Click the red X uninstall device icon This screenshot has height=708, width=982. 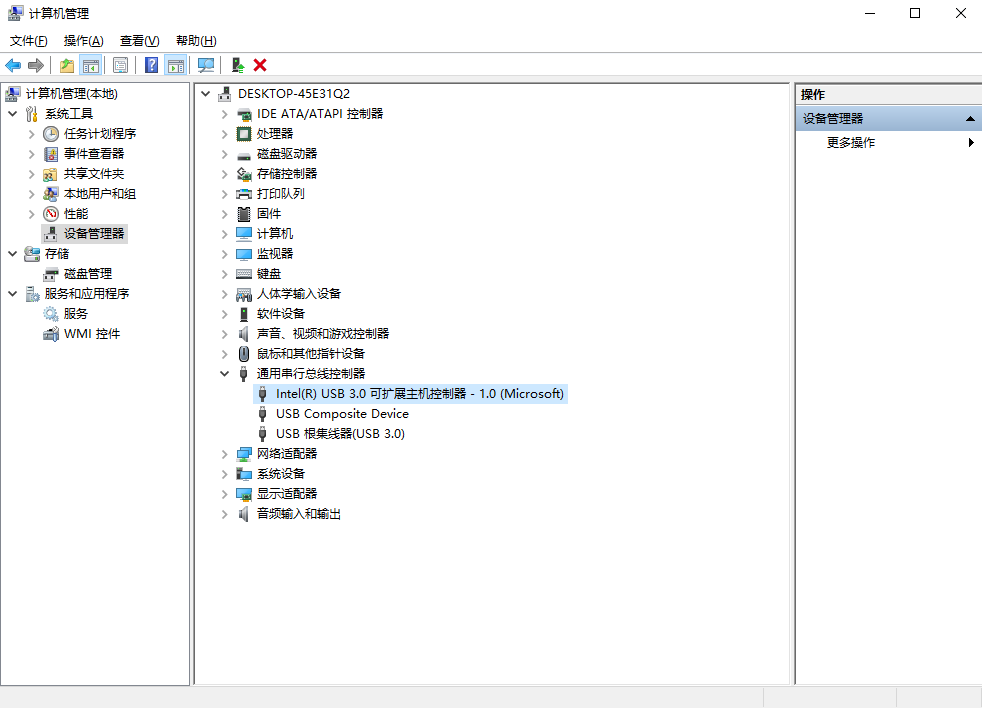pyautogui.click(x=260, y=65)
